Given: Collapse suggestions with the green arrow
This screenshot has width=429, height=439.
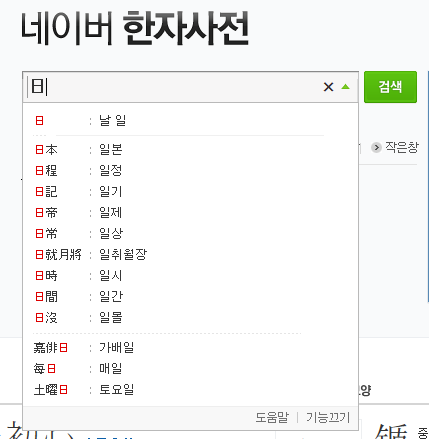Looking at the screenshot, I should coord(346,87).
